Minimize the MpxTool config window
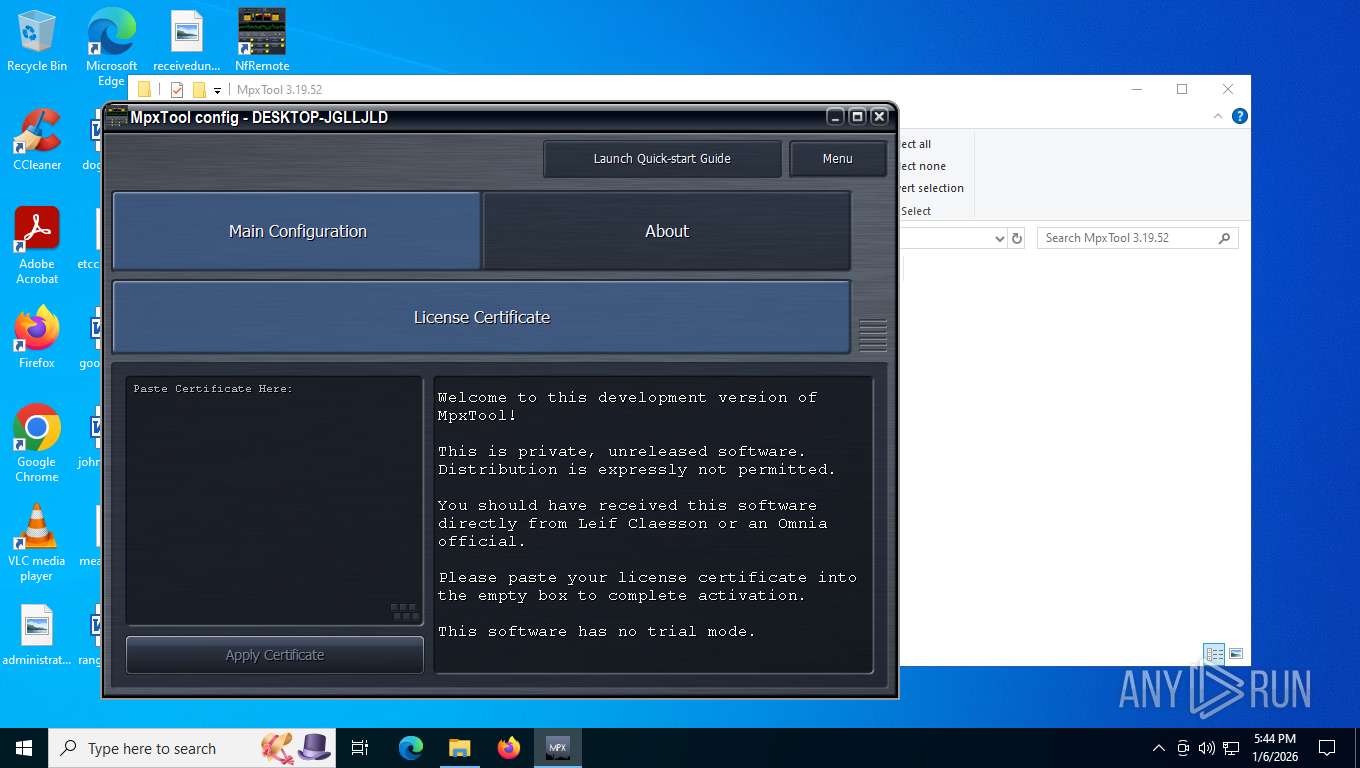This screenshot has height=768, width=1360. [836, 117]
